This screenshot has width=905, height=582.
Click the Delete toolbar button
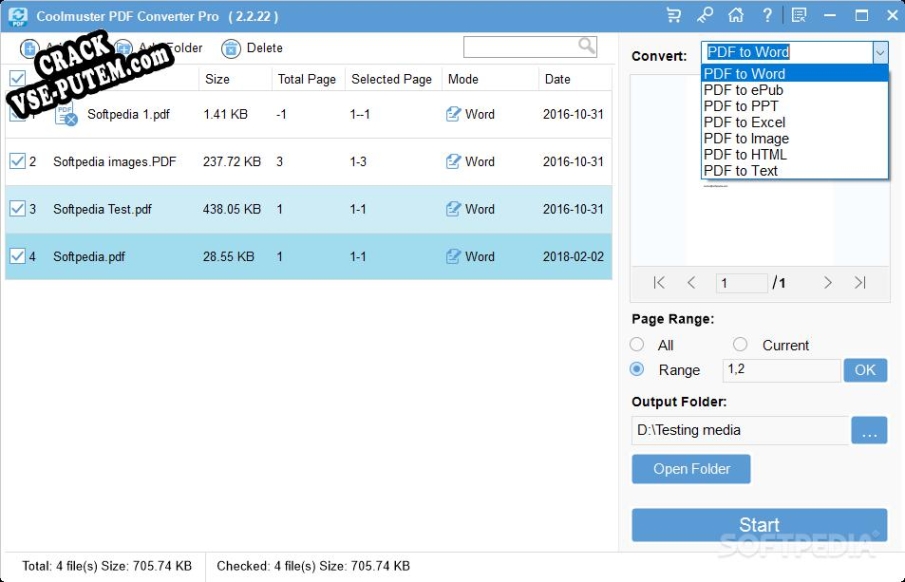pyautogui.click(x=252, y=48)
